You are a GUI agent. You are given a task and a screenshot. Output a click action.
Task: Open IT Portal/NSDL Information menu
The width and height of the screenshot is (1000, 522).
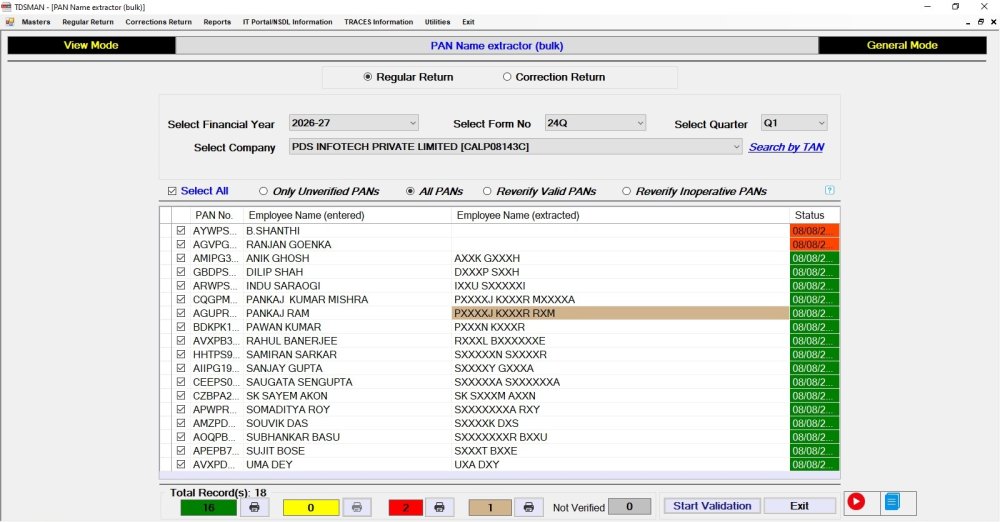287,22
